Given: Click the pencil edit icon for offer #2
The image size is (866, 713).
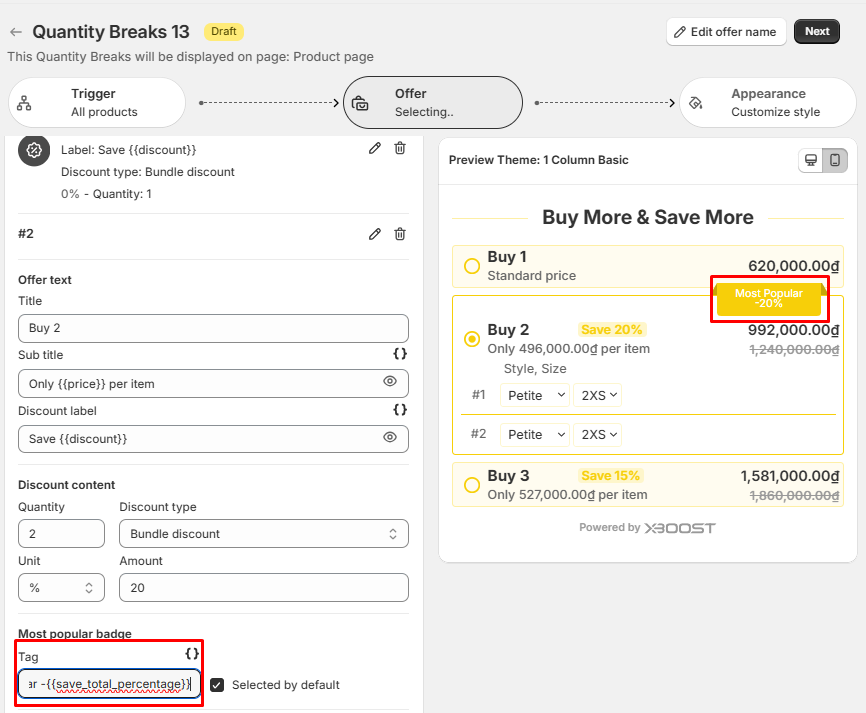Looking at the screenshot, I should [375, 234].
